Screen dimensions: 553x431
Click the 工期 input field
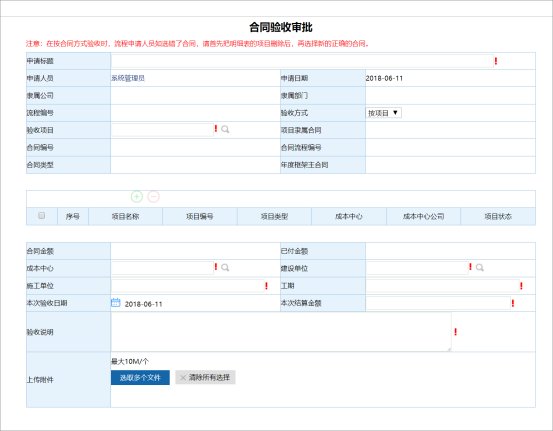pos(443,286)
